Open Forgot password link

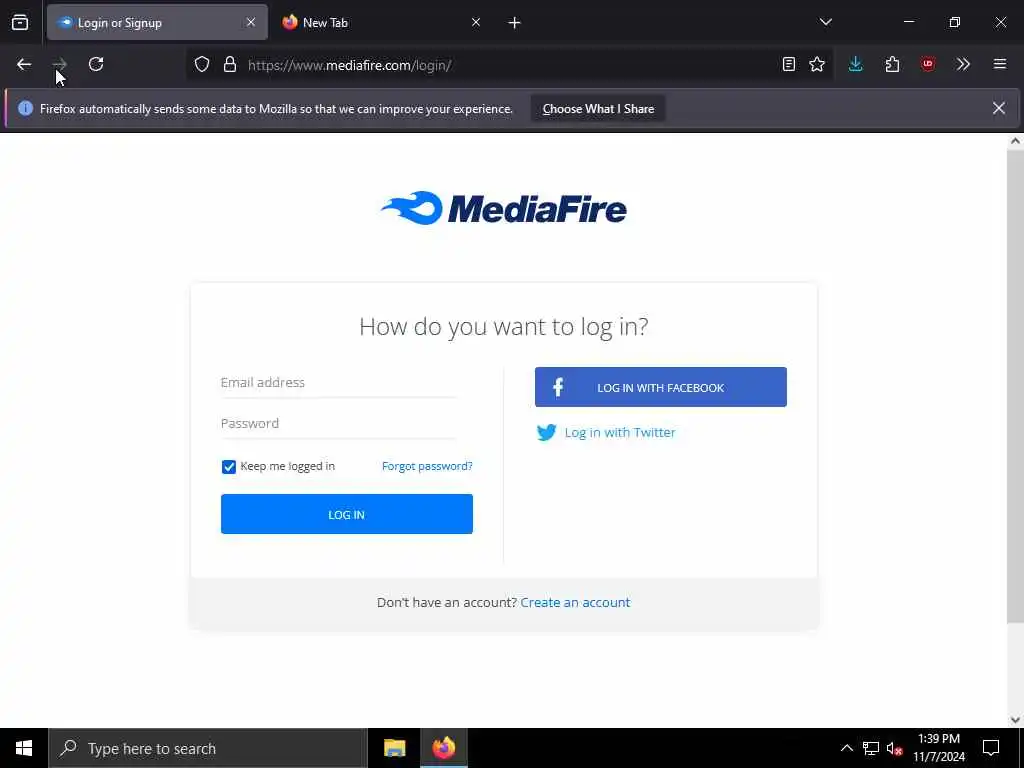[427, 466]
